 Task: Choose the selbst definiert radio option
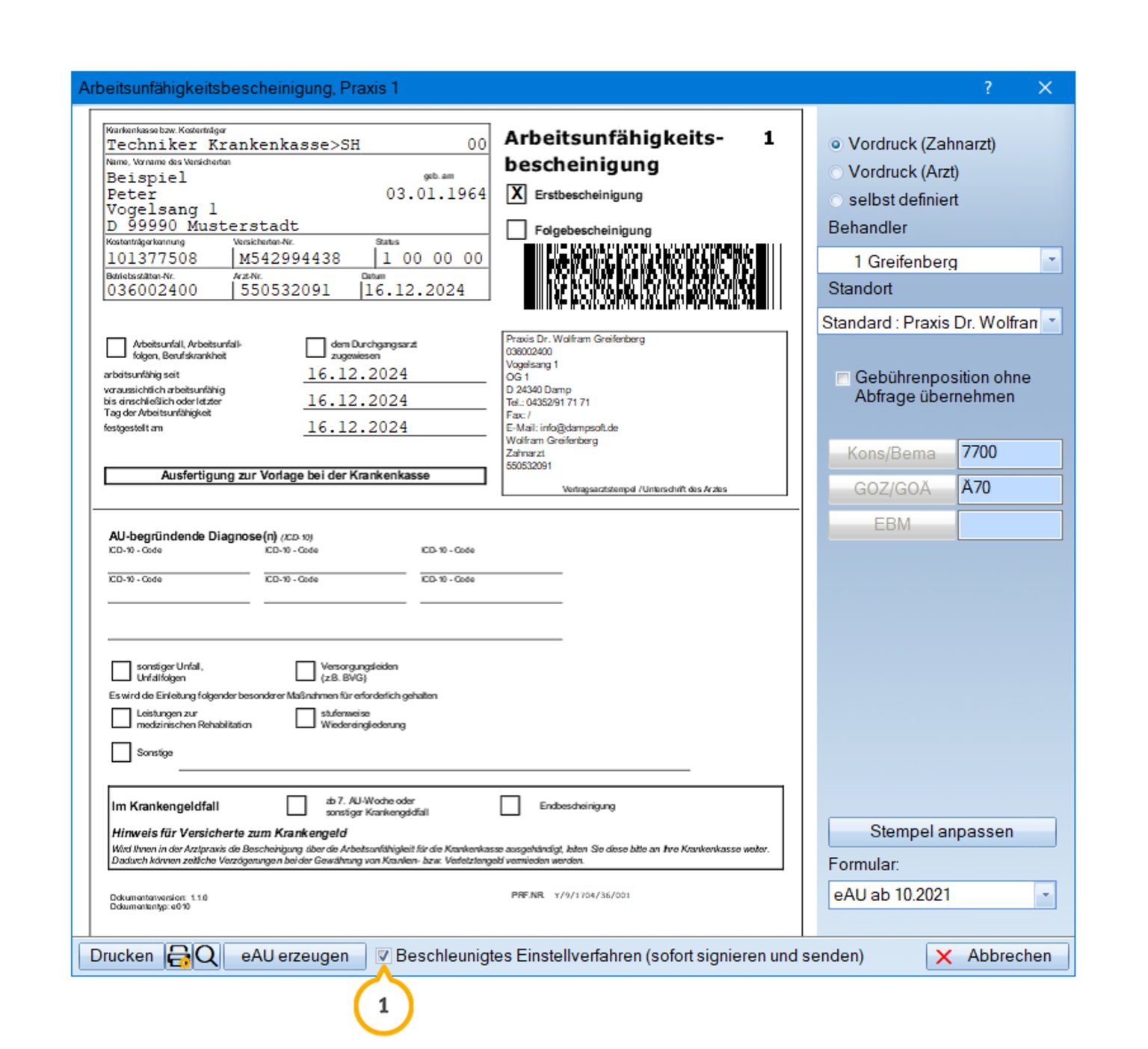pyautogui.click(x=836, y=200)
